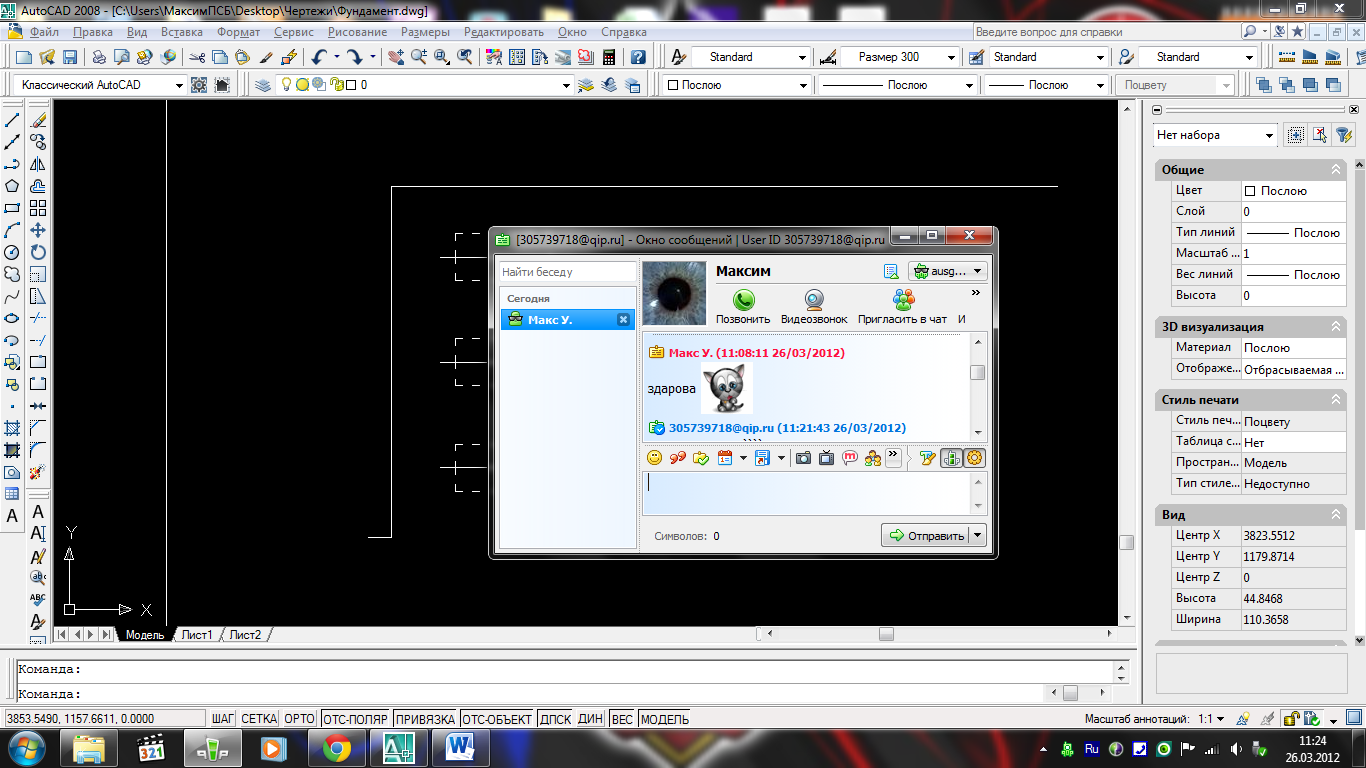Show more QIP toolbar buttons chevron

(x=893, y=458)
